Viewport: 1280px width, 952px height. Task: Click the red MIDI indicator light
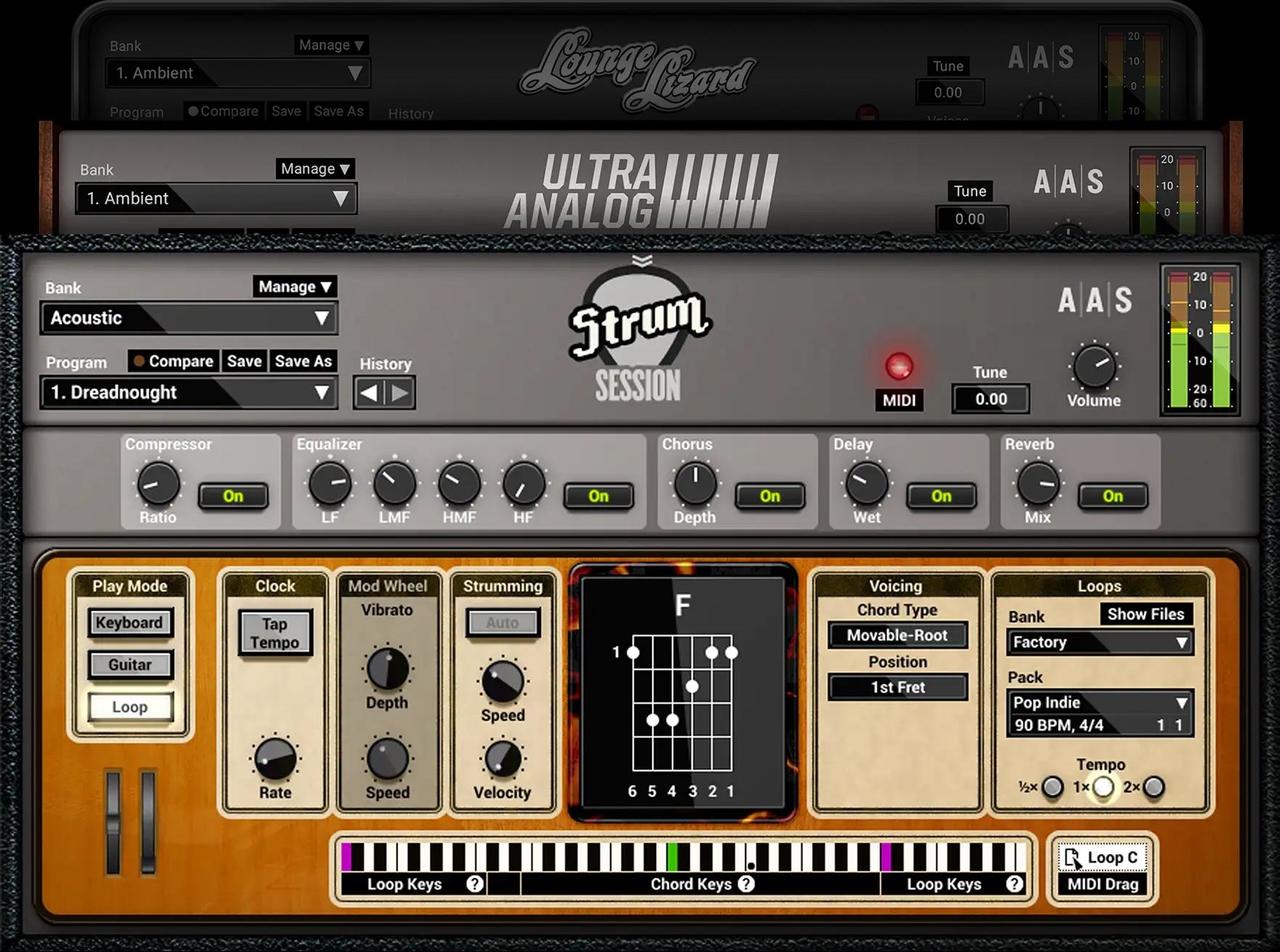(898, 366)
